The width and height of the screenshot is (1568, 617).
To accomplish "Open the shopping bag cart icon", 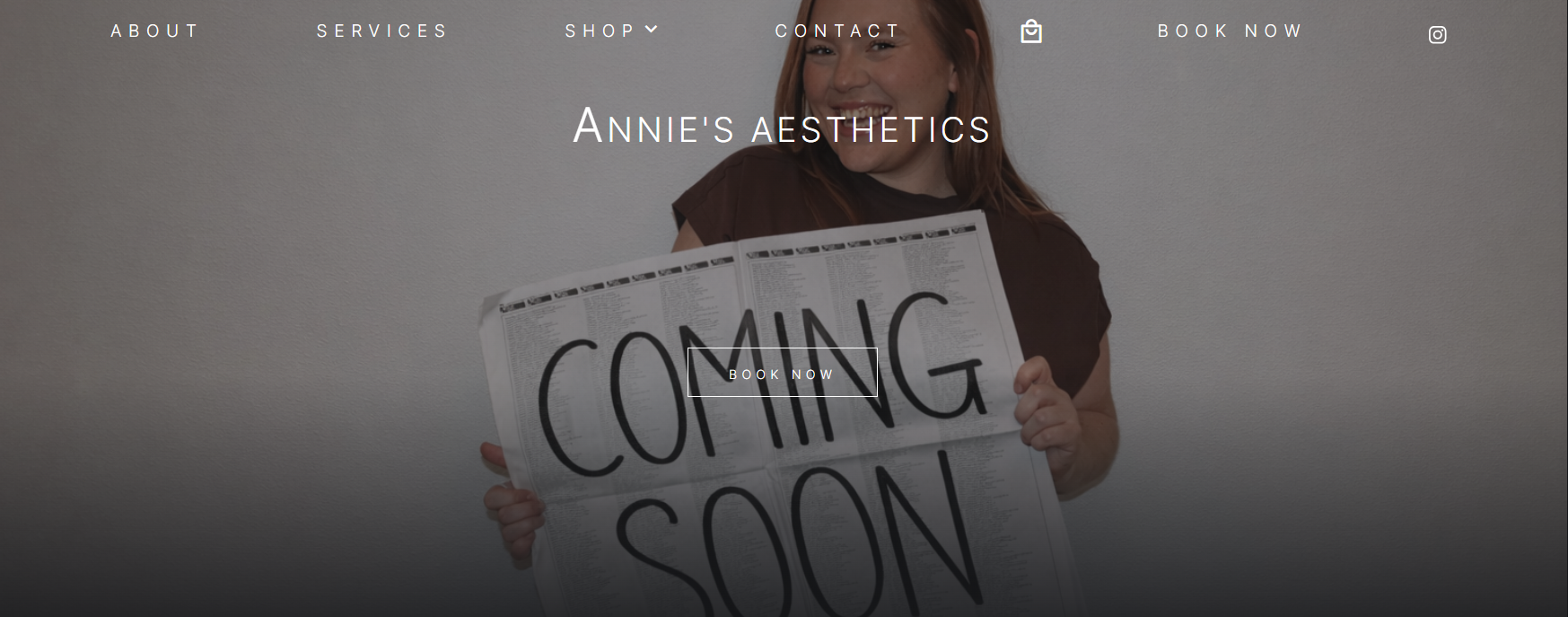I will (x=1031, y=31).
